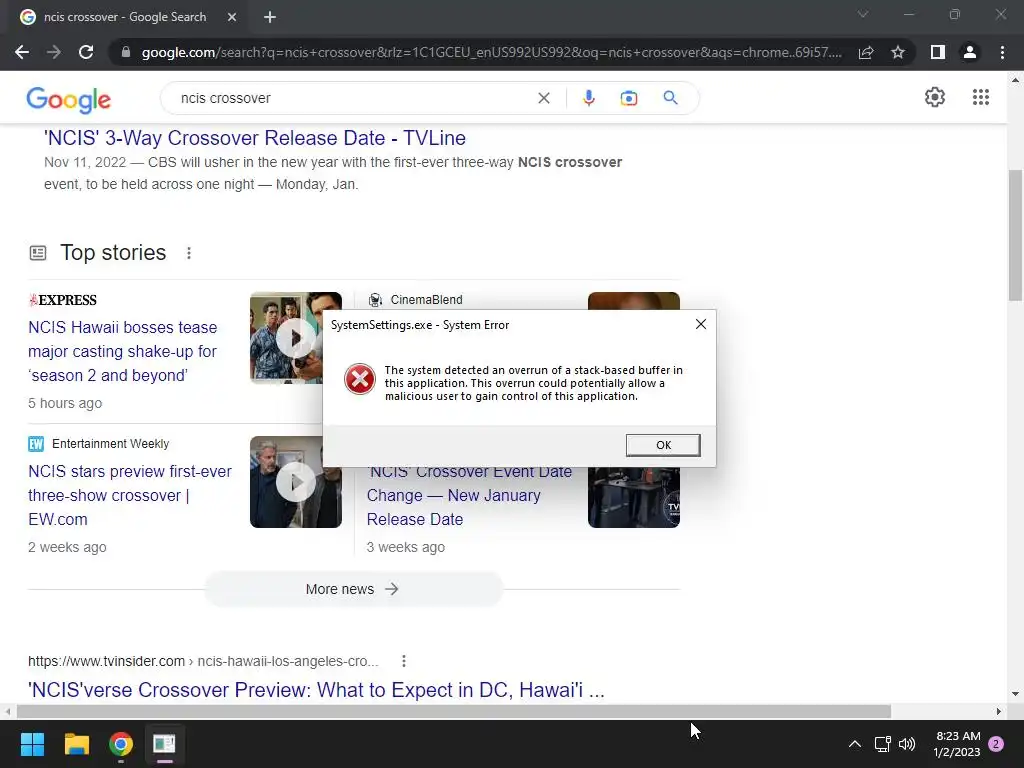This screenshot has width=1024, height=768.
Task: Click OK in the System Error dialog
Action: [x=663, y=445]
